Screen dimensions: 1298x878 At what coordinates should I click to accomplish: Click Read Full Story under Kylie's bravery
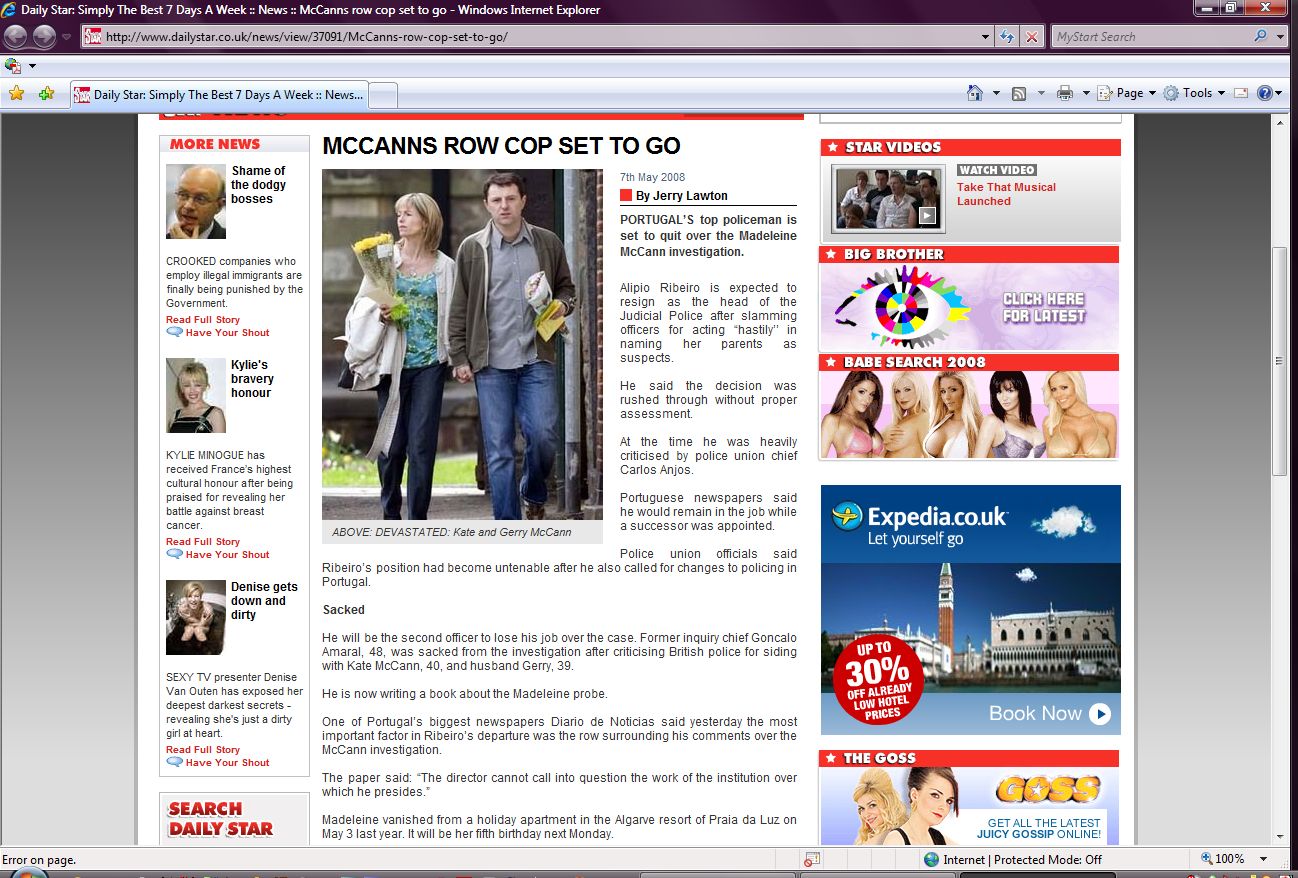(203, 541)
